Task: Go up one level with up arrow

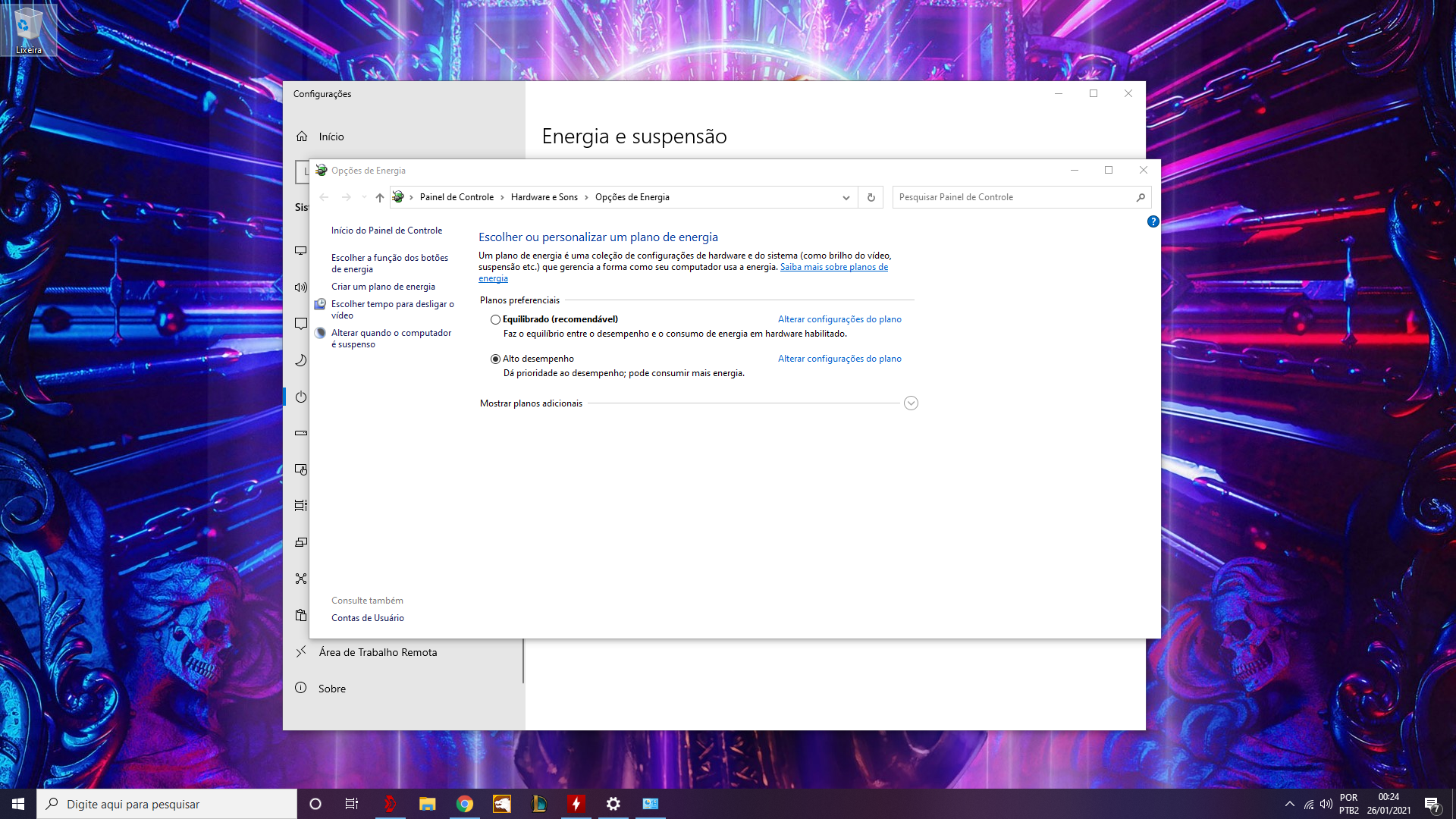Action: pyautogui.click(x=380, y=197)
